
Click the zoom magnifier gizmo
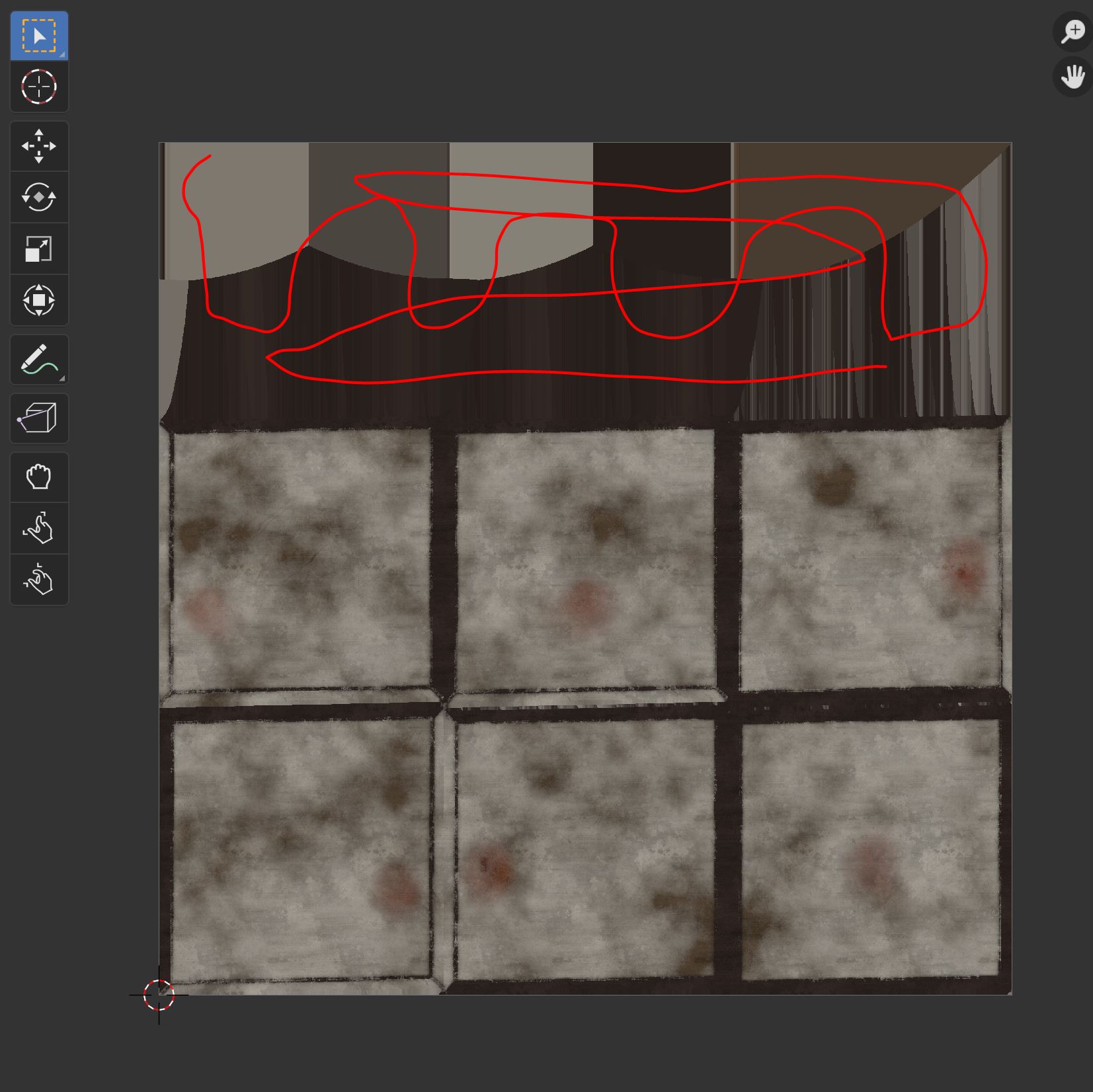pos(1073,32)
